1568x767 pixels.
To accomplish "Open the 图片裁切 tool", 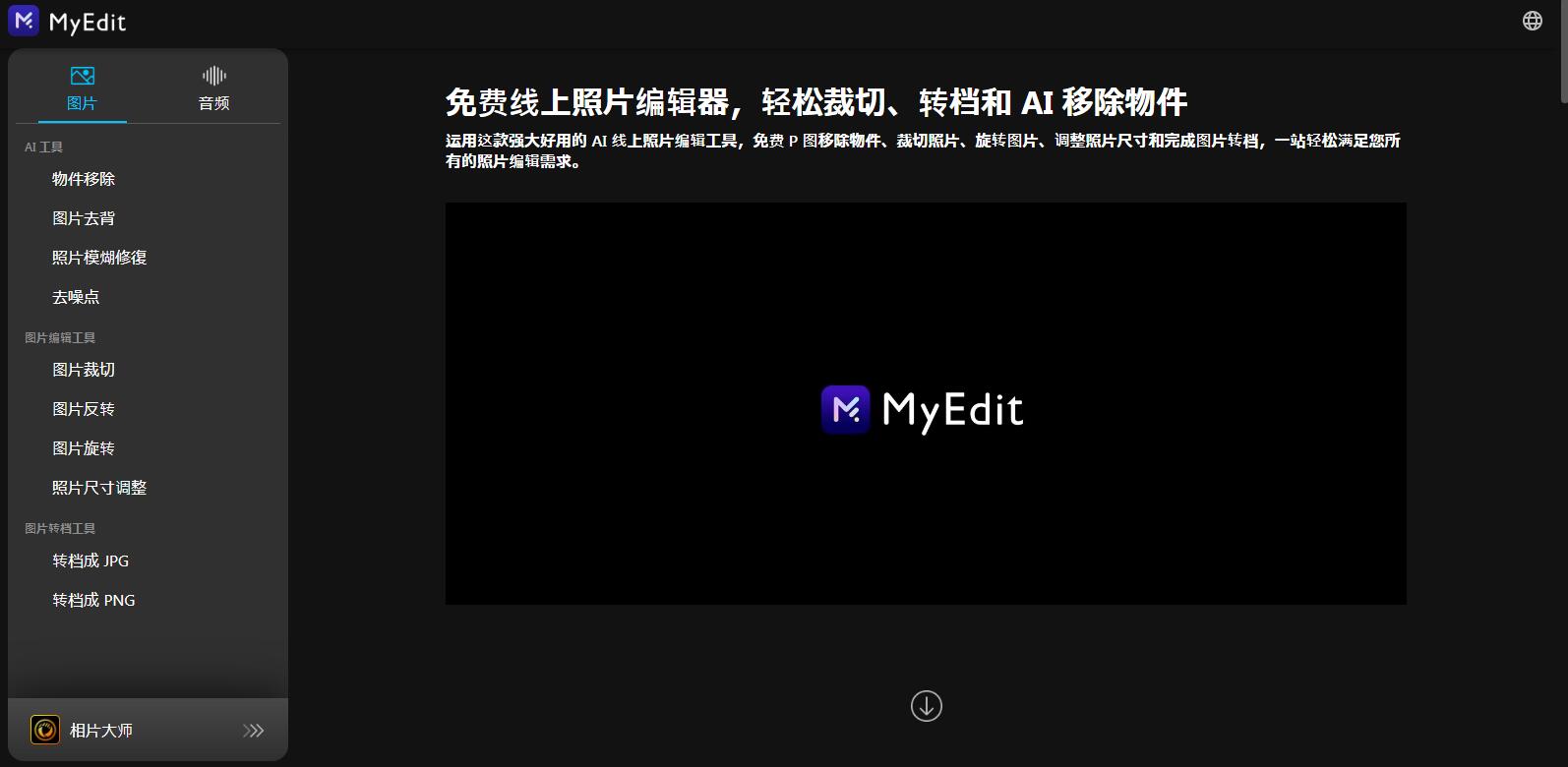I will [x=84, y=370].
